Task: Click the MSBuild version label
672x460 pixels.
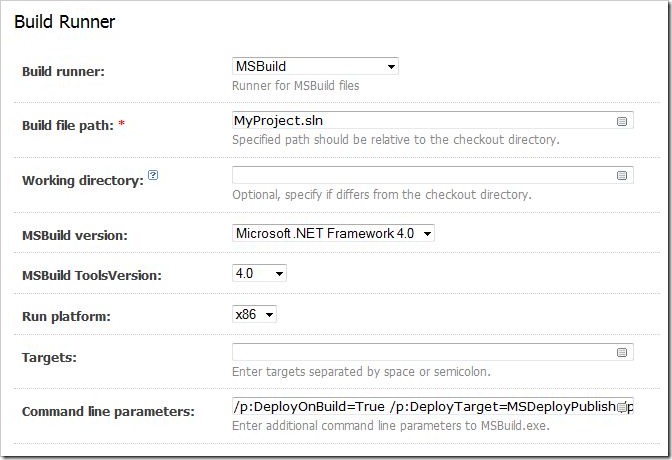Action: pos(75,235)
